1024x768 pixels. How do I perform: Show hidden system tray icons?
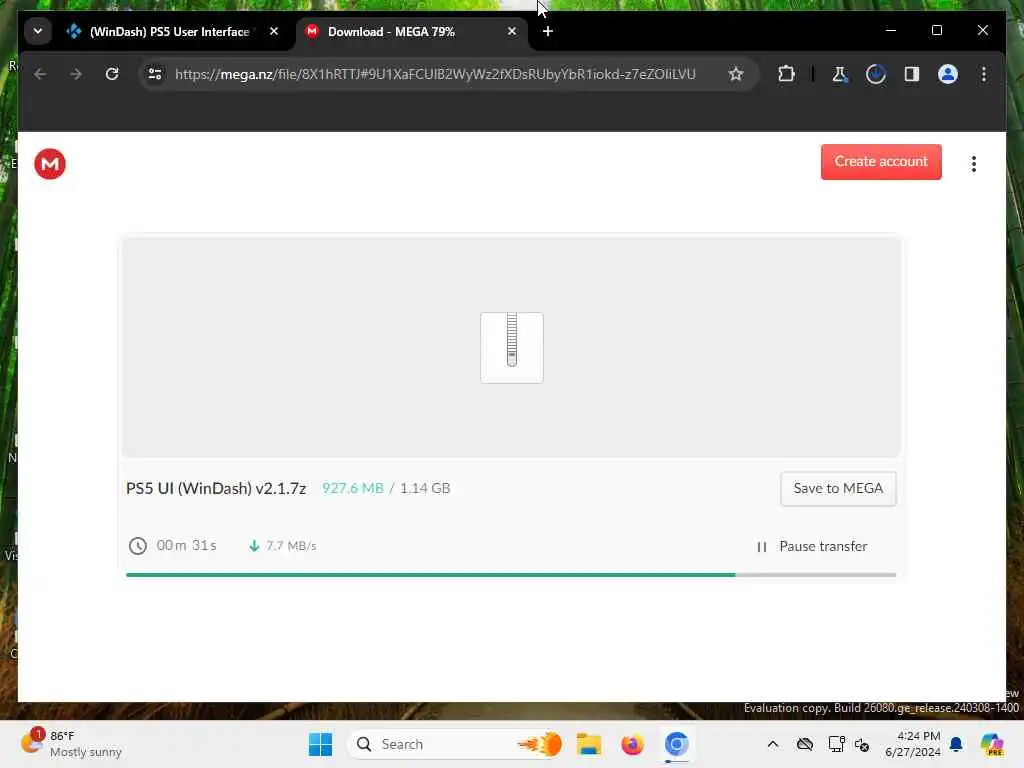point(773,744)
